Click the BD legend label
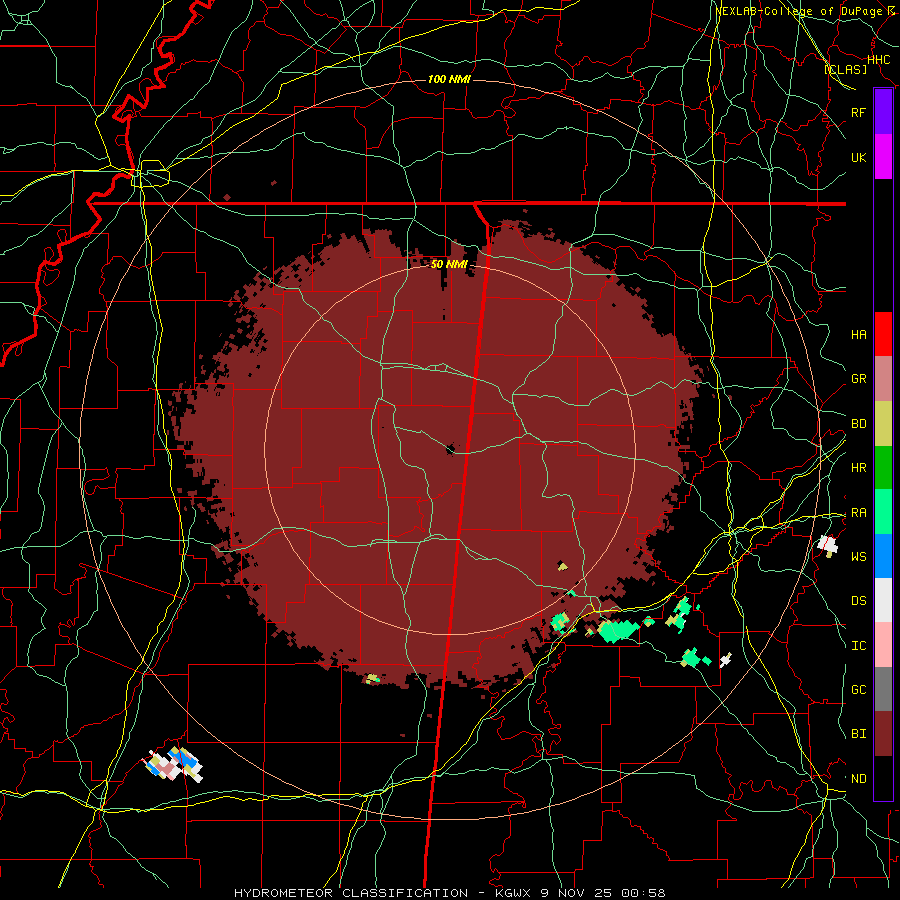This screenshot has height=900, width=900. pos(858,424)
